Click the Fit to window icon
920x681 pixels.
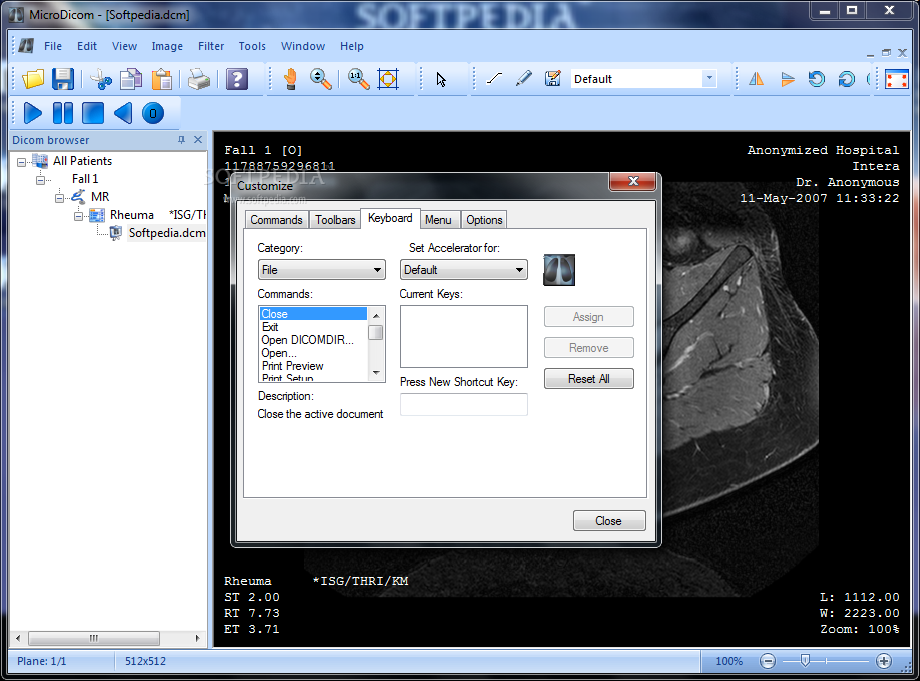tap(388, 79)
